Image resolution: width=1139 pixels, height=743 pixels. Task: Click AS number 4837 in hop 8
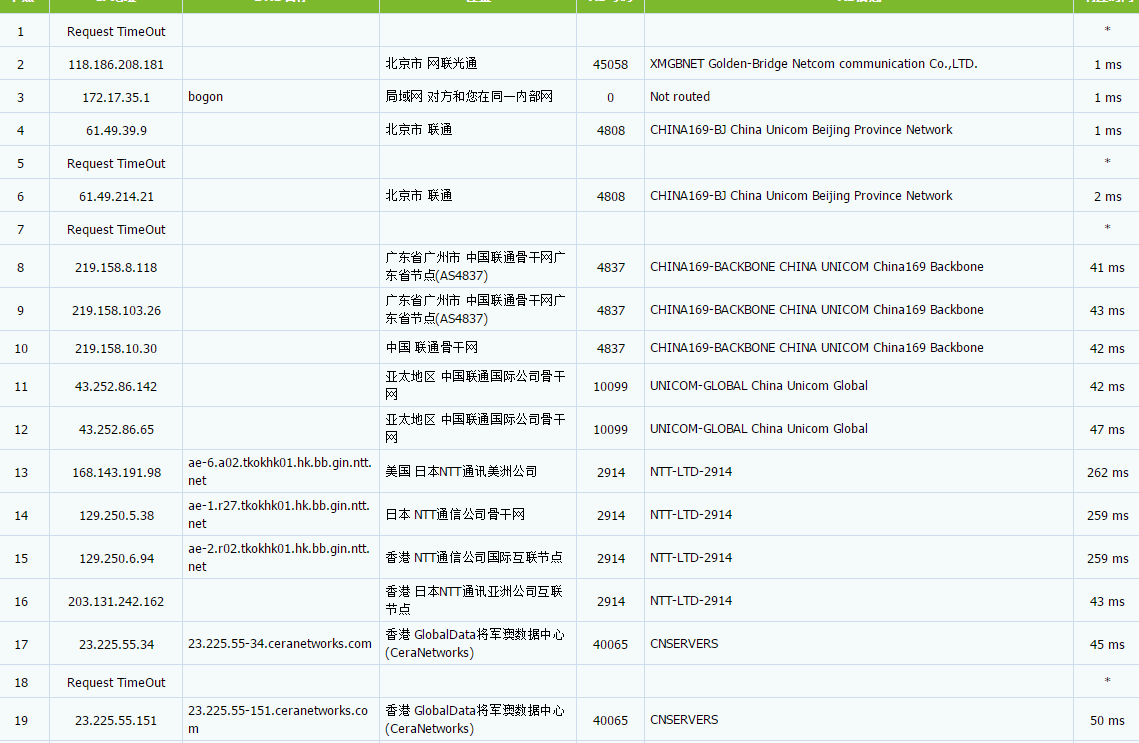coord(611,268)
